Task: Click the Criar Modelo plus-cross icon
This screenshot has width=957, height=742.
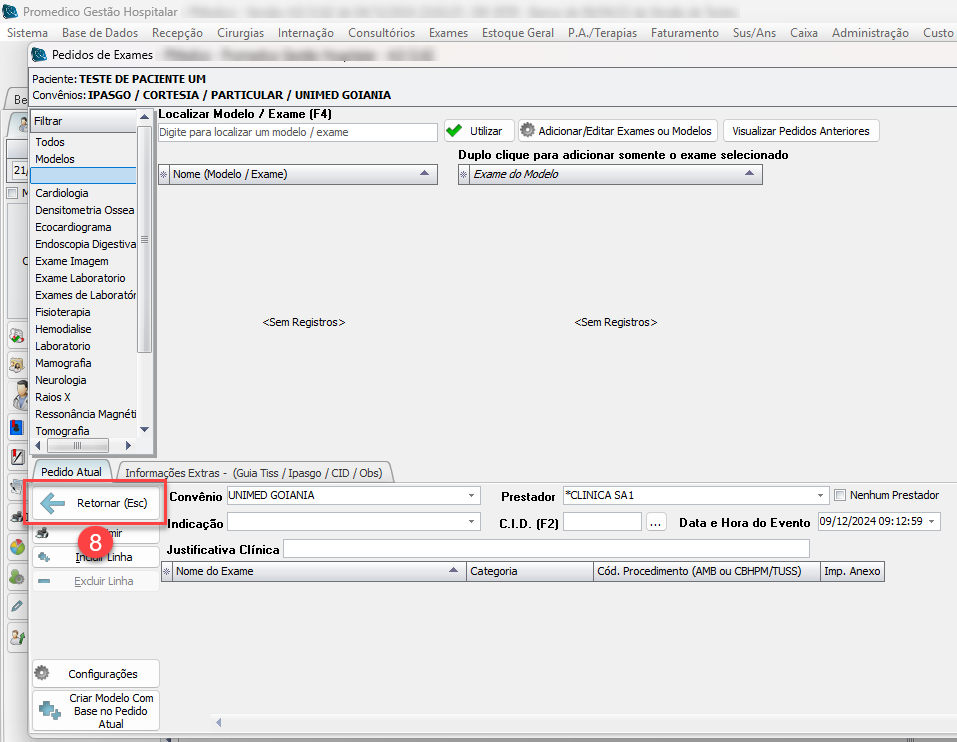Action: [49, 711]
